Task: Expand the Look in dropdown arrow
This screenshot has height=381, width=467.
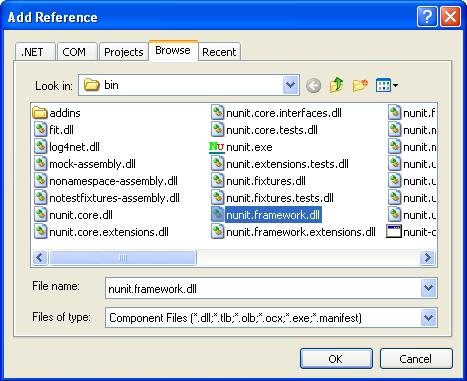Action: click(x=291, y=85)
